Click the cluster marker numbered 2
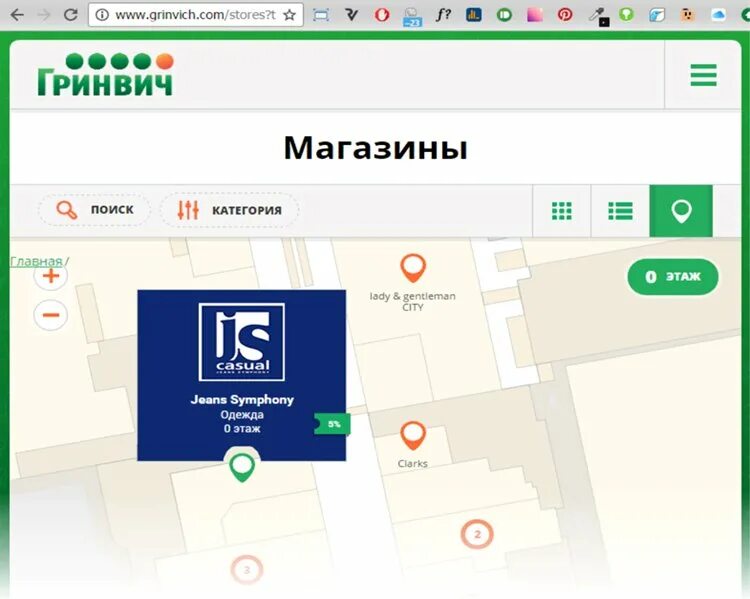Viewport: 750px width, 599px height. click(x=477, y=534)
